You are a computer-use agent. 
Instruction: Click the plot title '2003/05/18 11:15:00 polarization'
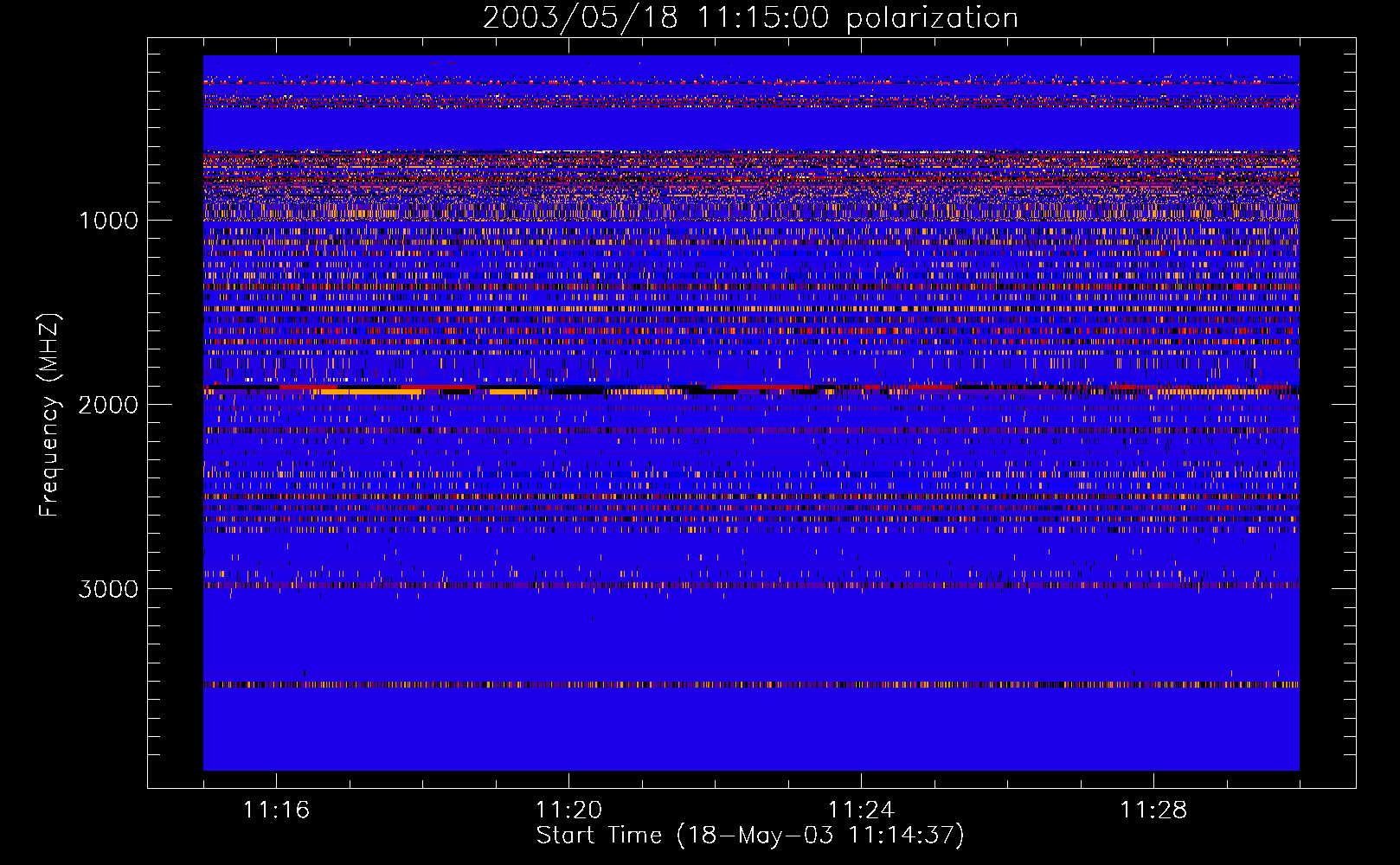pos(750,18)
